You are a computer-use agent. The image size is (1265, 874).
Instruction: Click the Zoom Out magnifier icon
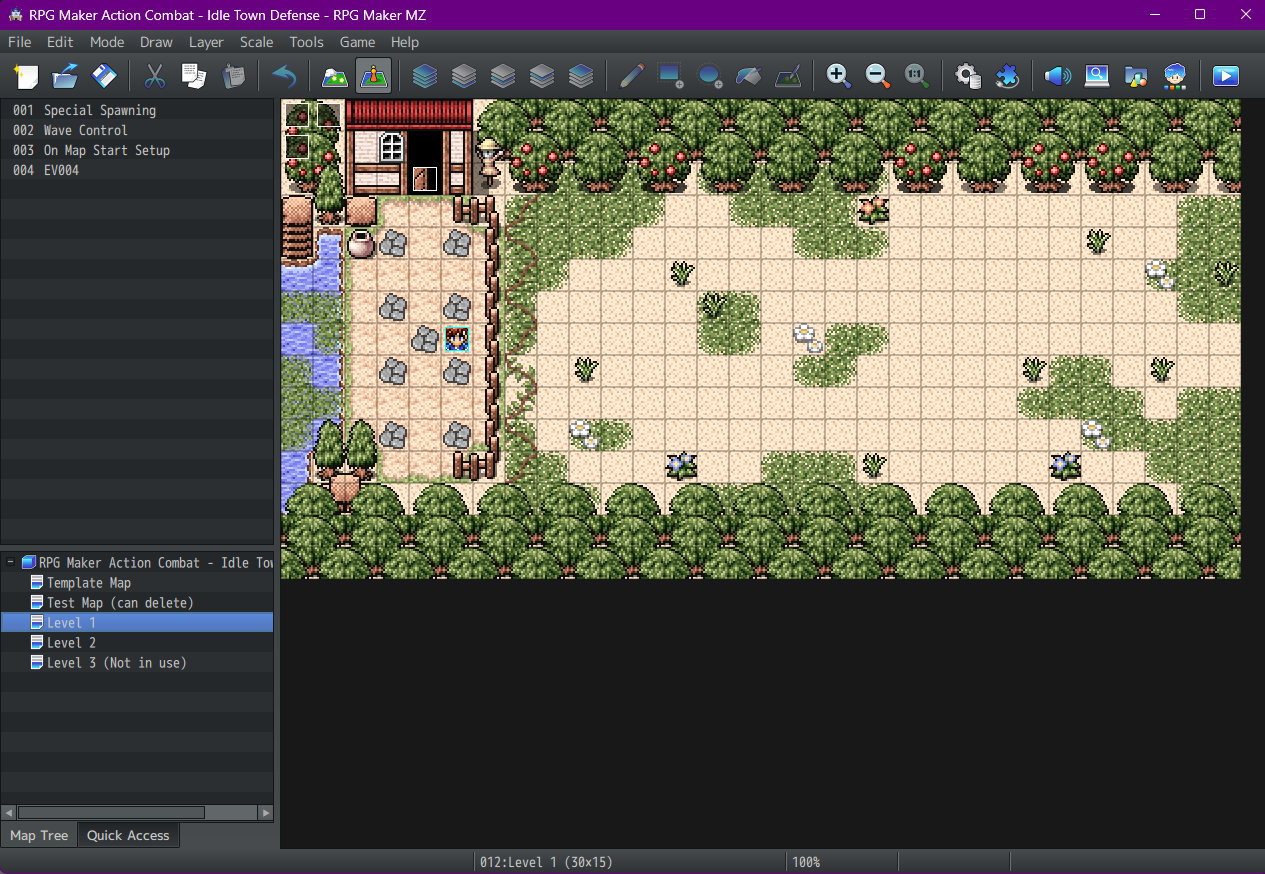[878, 76]
